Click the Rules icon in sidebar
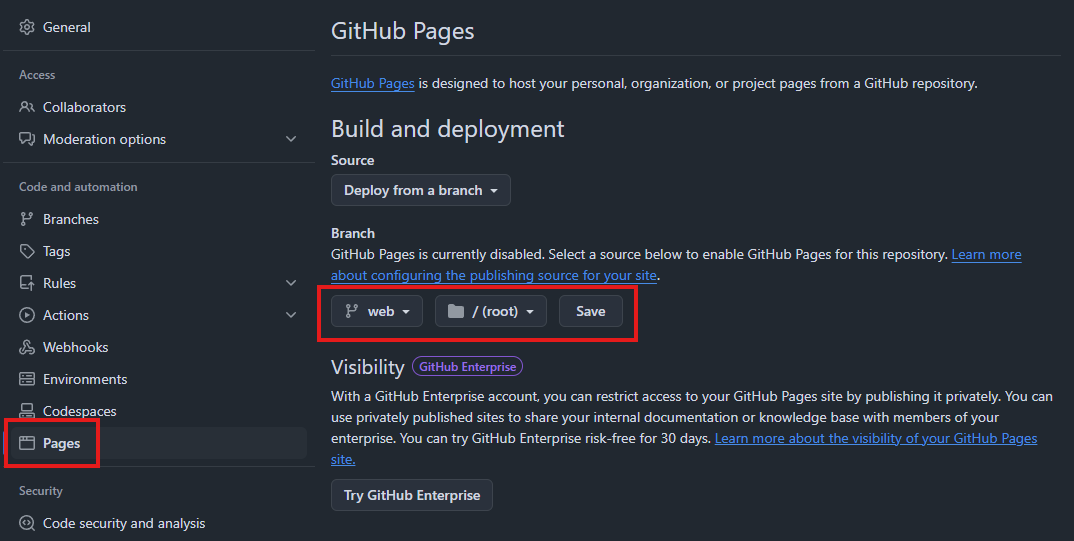Screen dimensions: 1074x541 (x=27, y=283)
